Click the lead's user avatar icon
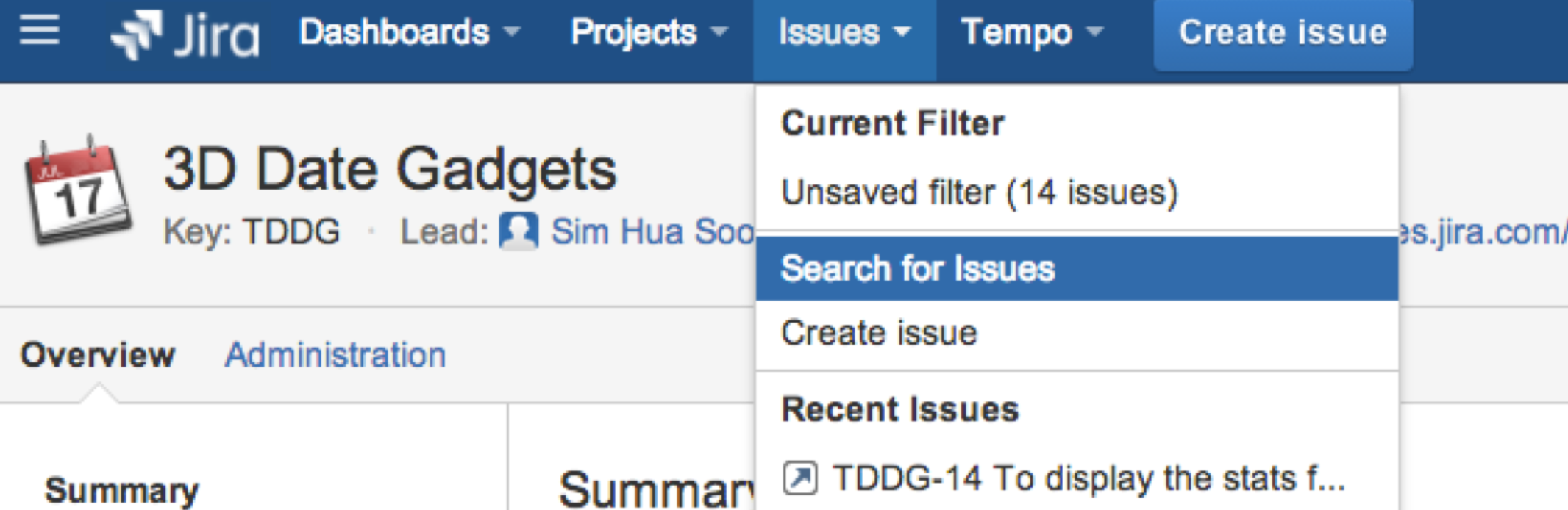Screen dimensions: 1568x510 click(518, 231)
